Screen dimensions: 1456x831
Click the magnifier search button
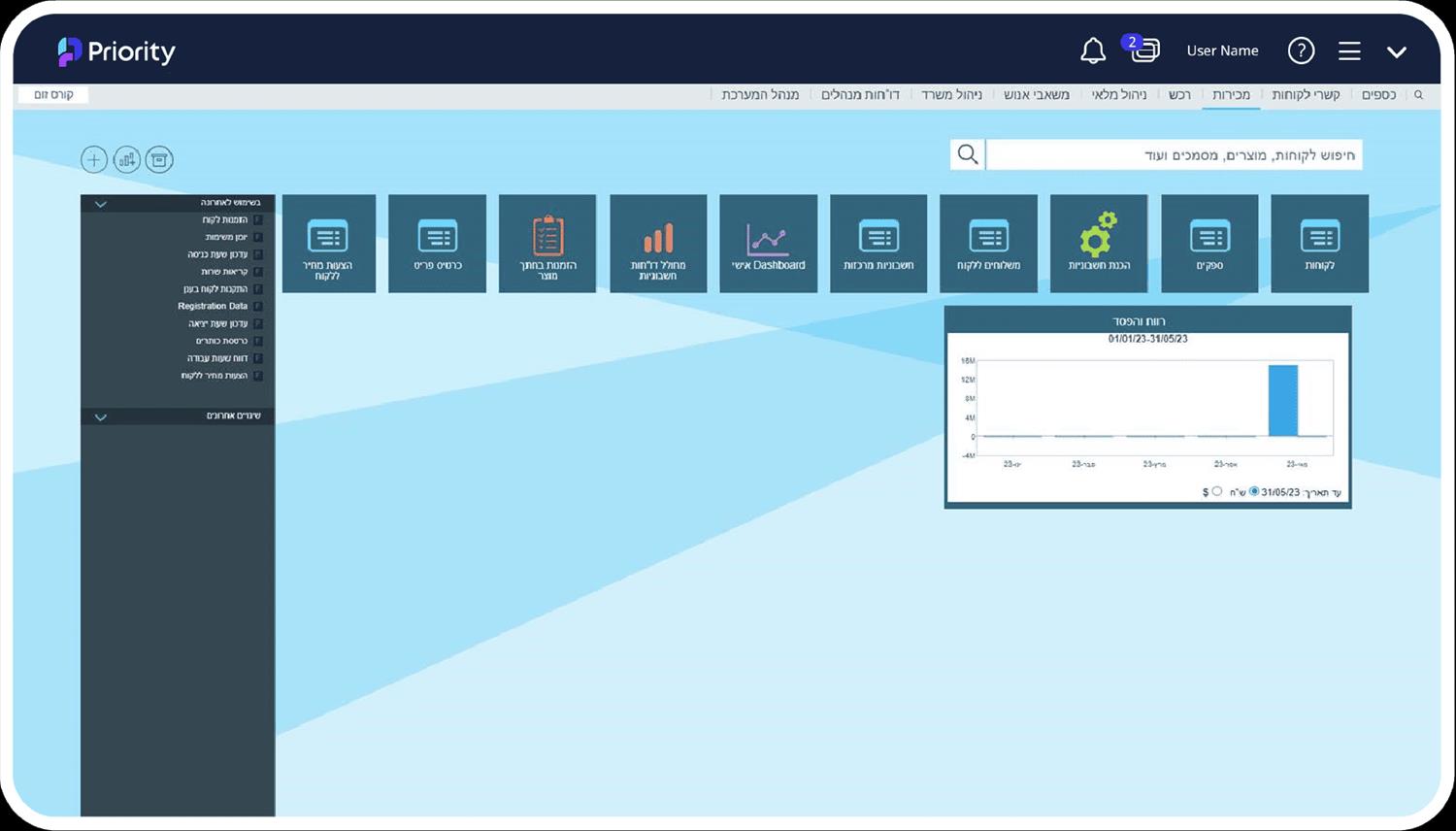(967, 154)
